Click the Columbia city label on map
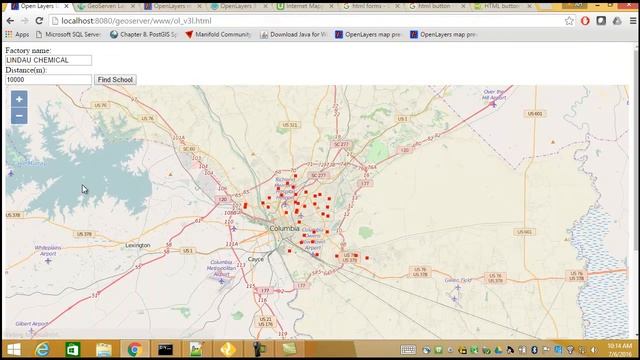The image size is (640, 360). click(284, 229)
